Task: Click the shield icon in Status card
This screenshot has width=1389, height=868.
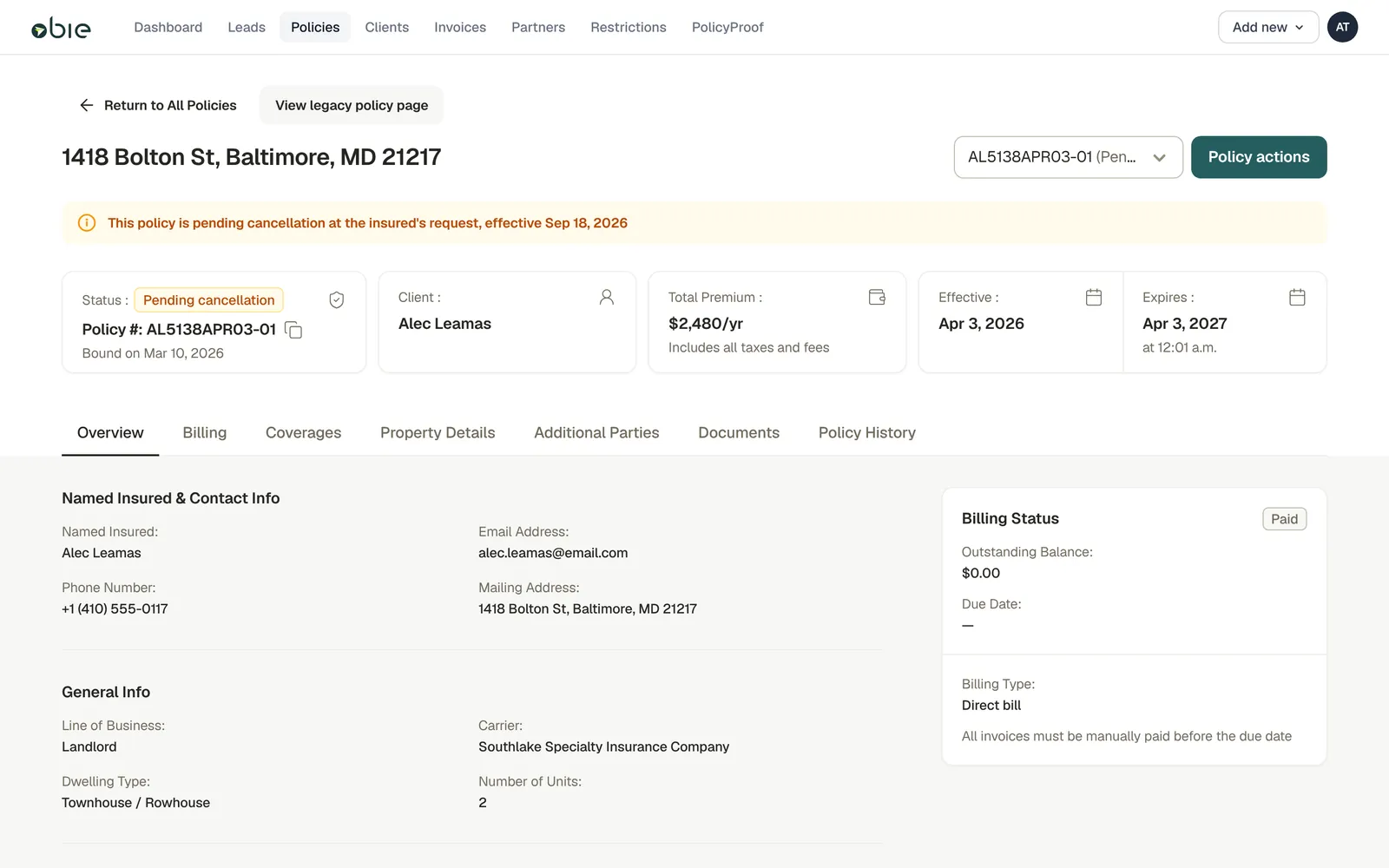Action: (x=337, y=300)
